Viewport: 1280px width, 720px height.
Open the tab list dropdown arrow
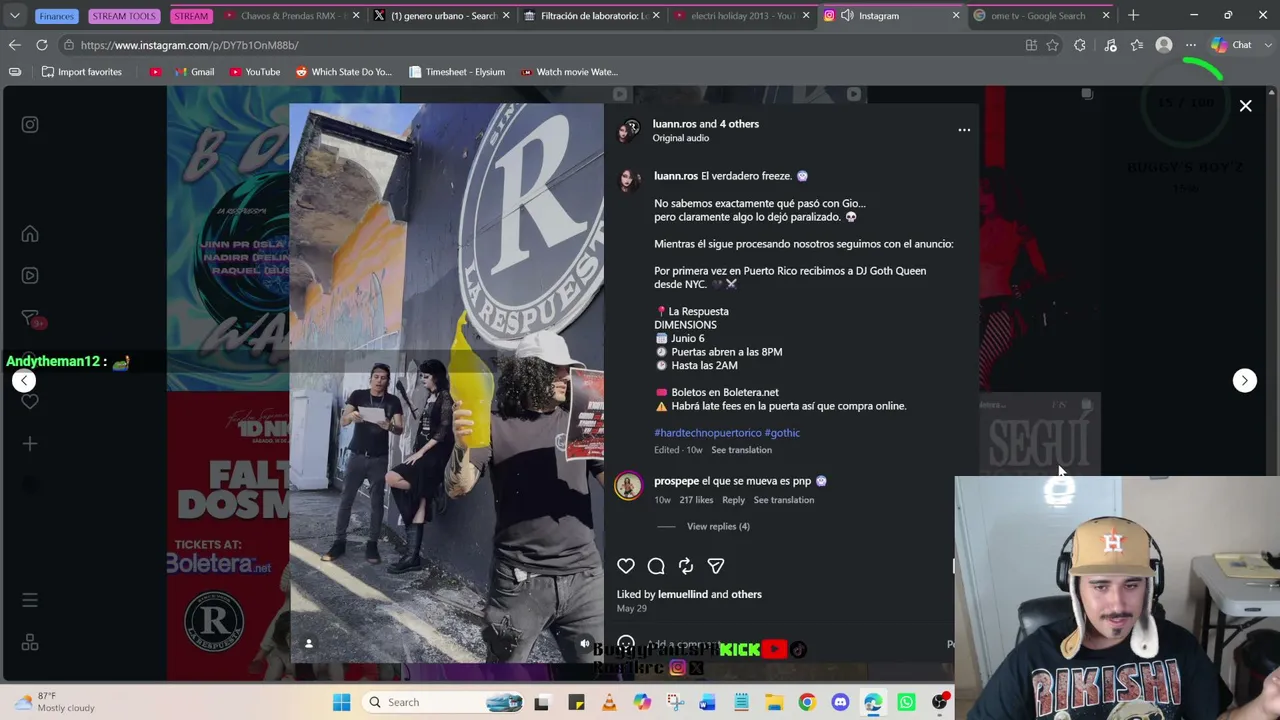(x=15, y=16)
